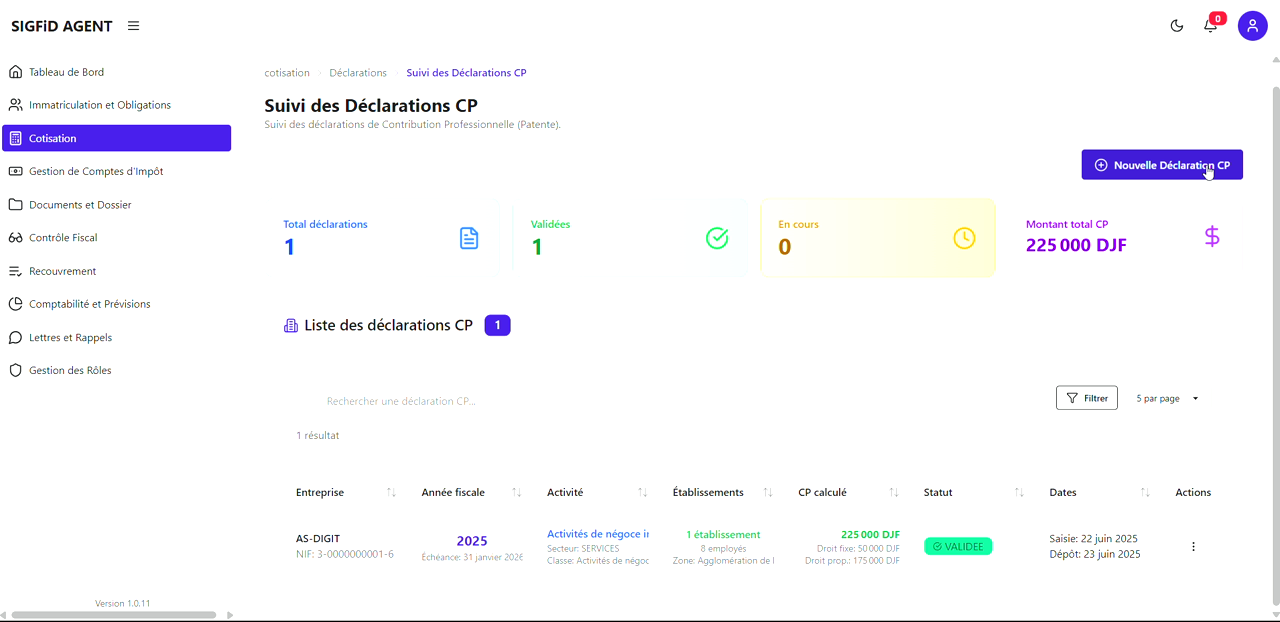
Task: Open Contrôle Fiscal via its sidebar icon
Action: (x=15, y=237)
